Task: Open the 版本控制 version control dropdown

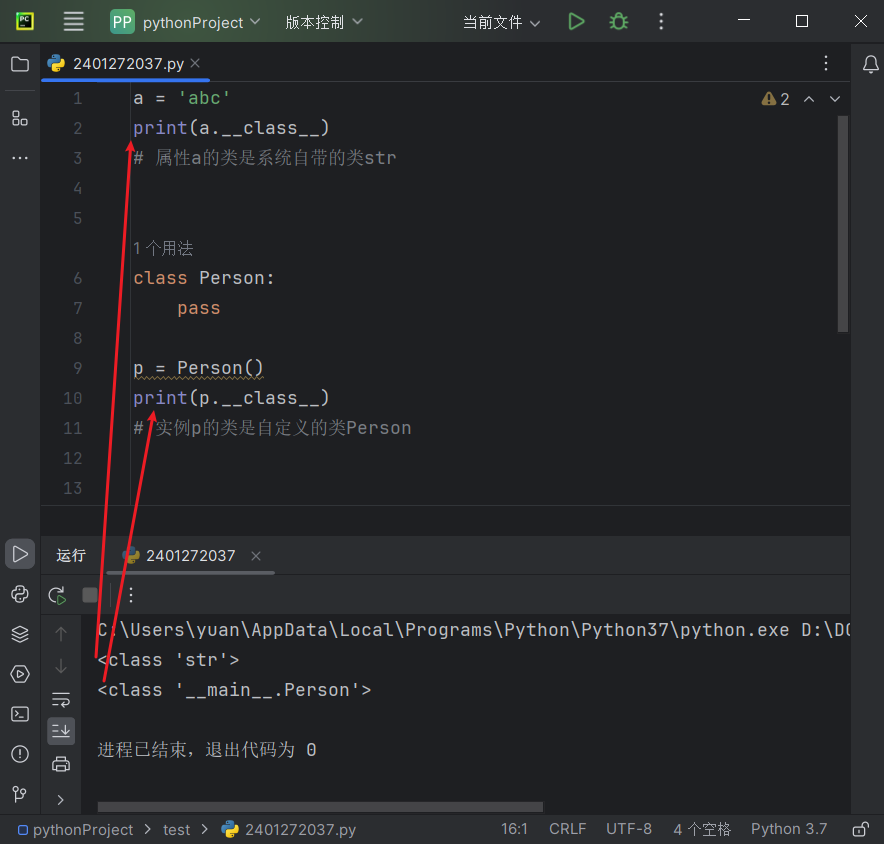Action: click(324, 23)
